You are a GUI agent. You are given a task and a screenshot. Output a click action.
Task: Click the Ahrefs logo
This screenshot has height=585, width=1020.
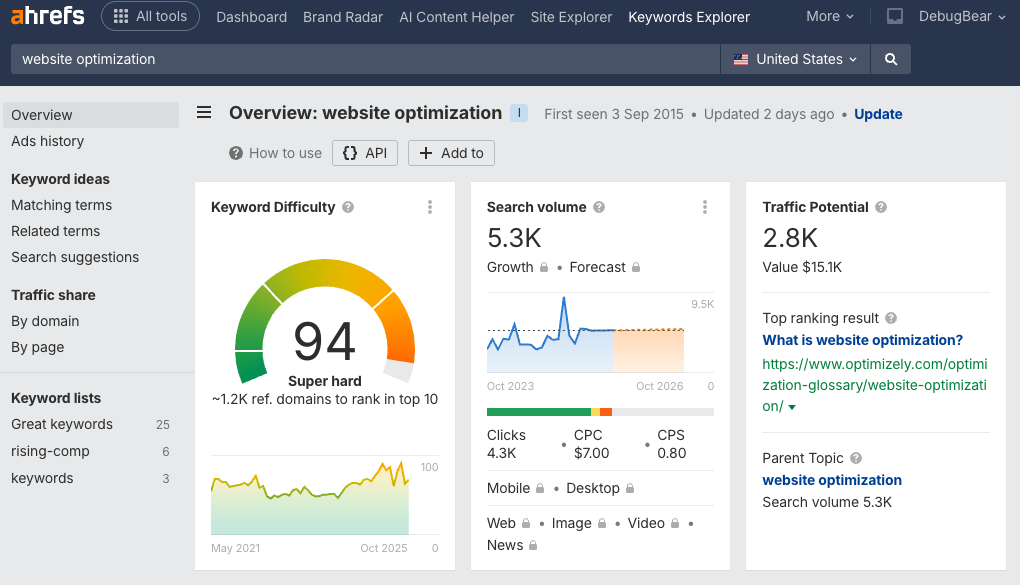(47, 16)
